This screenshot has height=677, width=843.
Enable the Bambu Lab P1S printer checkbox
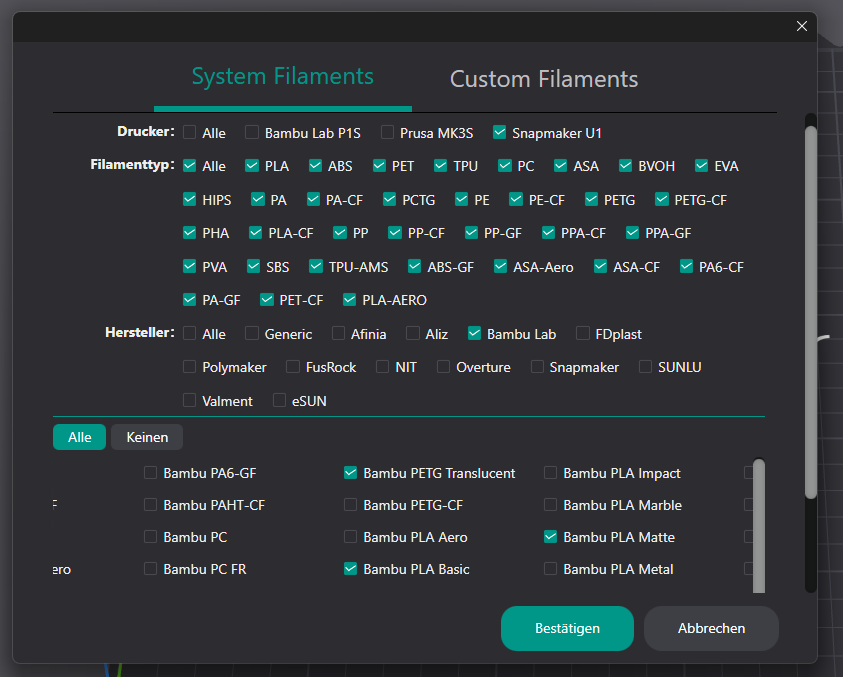click(252, 133)
